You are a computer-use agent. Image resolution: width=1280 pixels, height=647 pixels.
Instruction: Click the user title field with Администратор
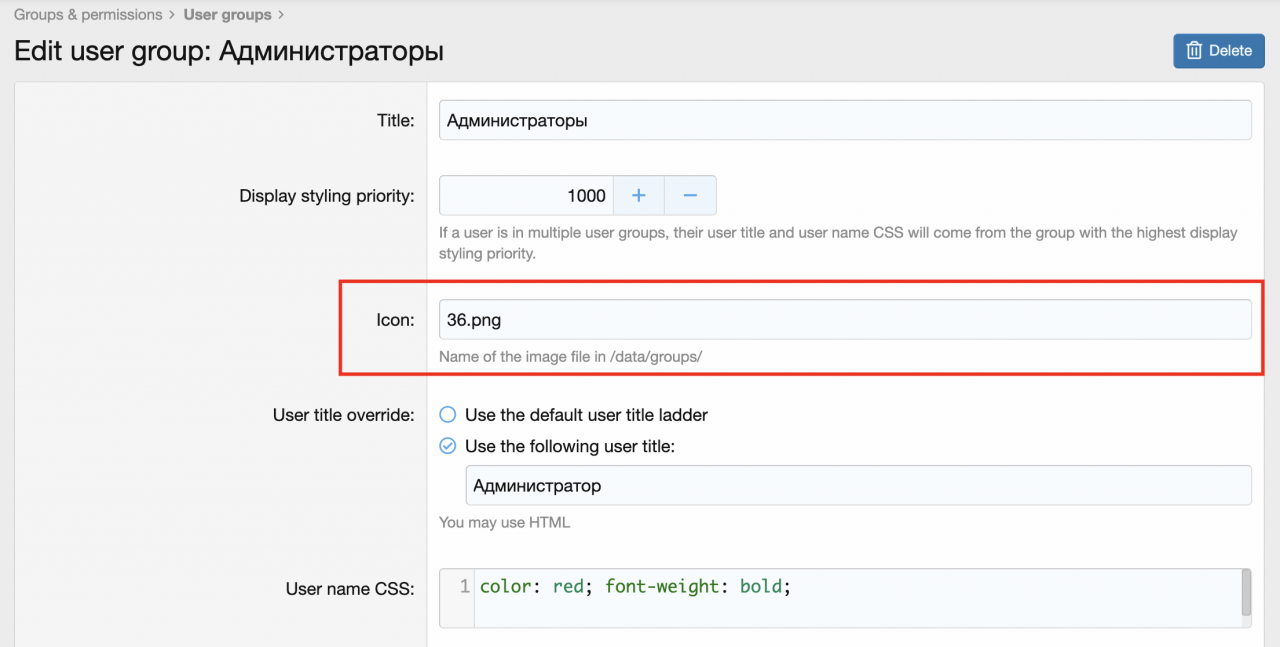coord(858,486)
